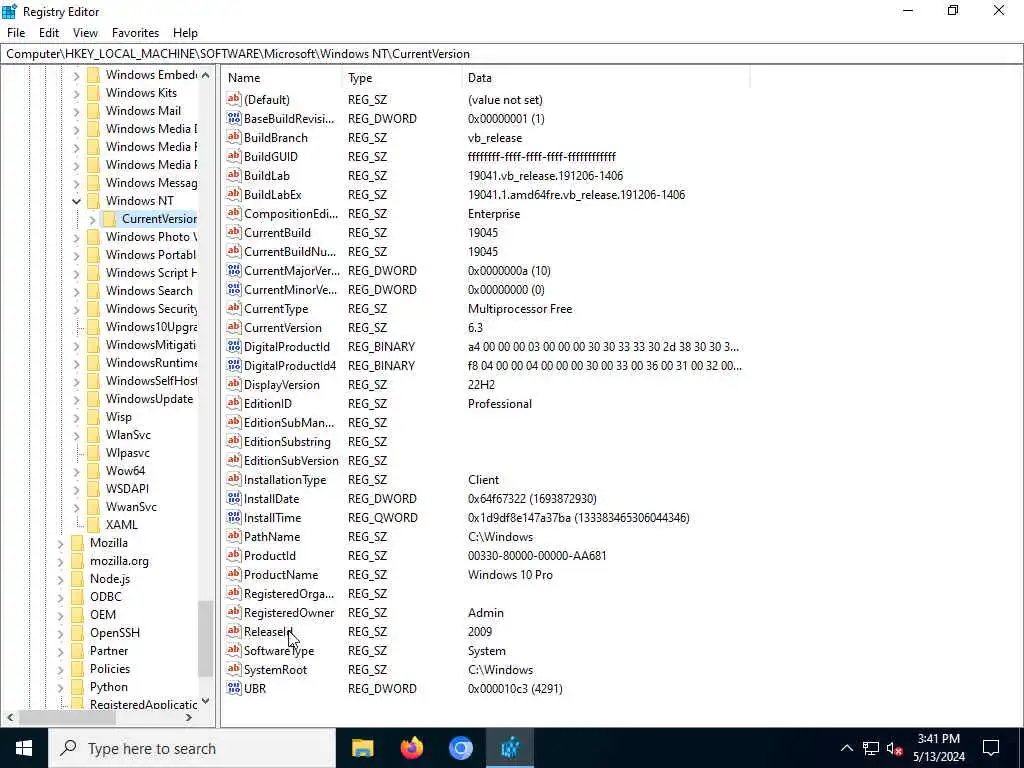Expand the Node.js key node

(x=61, y=579)
